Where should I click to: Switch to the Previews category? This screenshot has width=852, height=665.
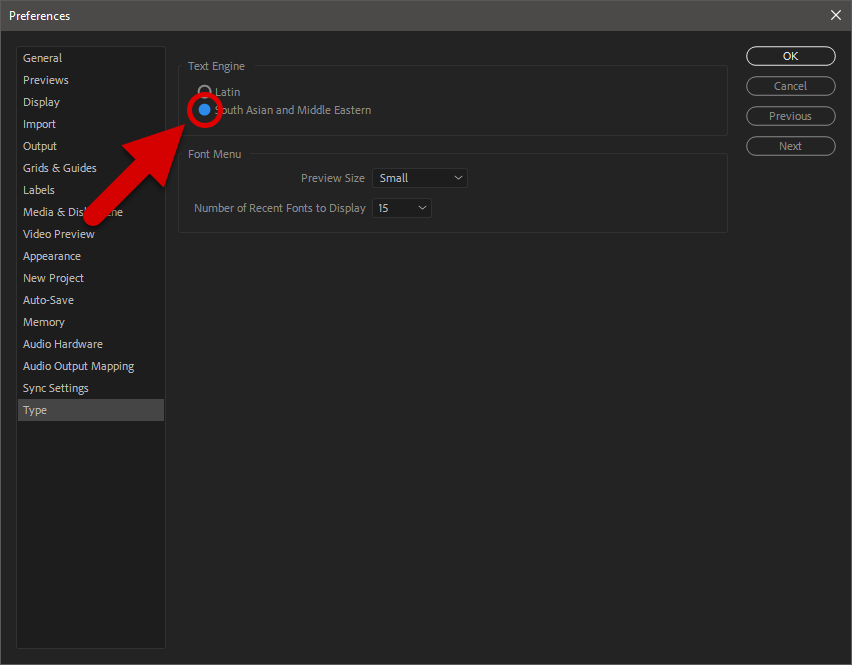(46, 80)
